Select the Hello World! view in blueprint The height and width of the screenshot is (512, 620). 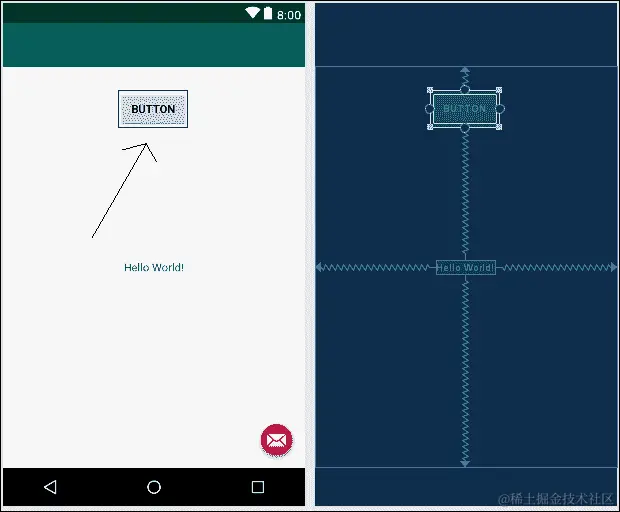pos(466,268)
